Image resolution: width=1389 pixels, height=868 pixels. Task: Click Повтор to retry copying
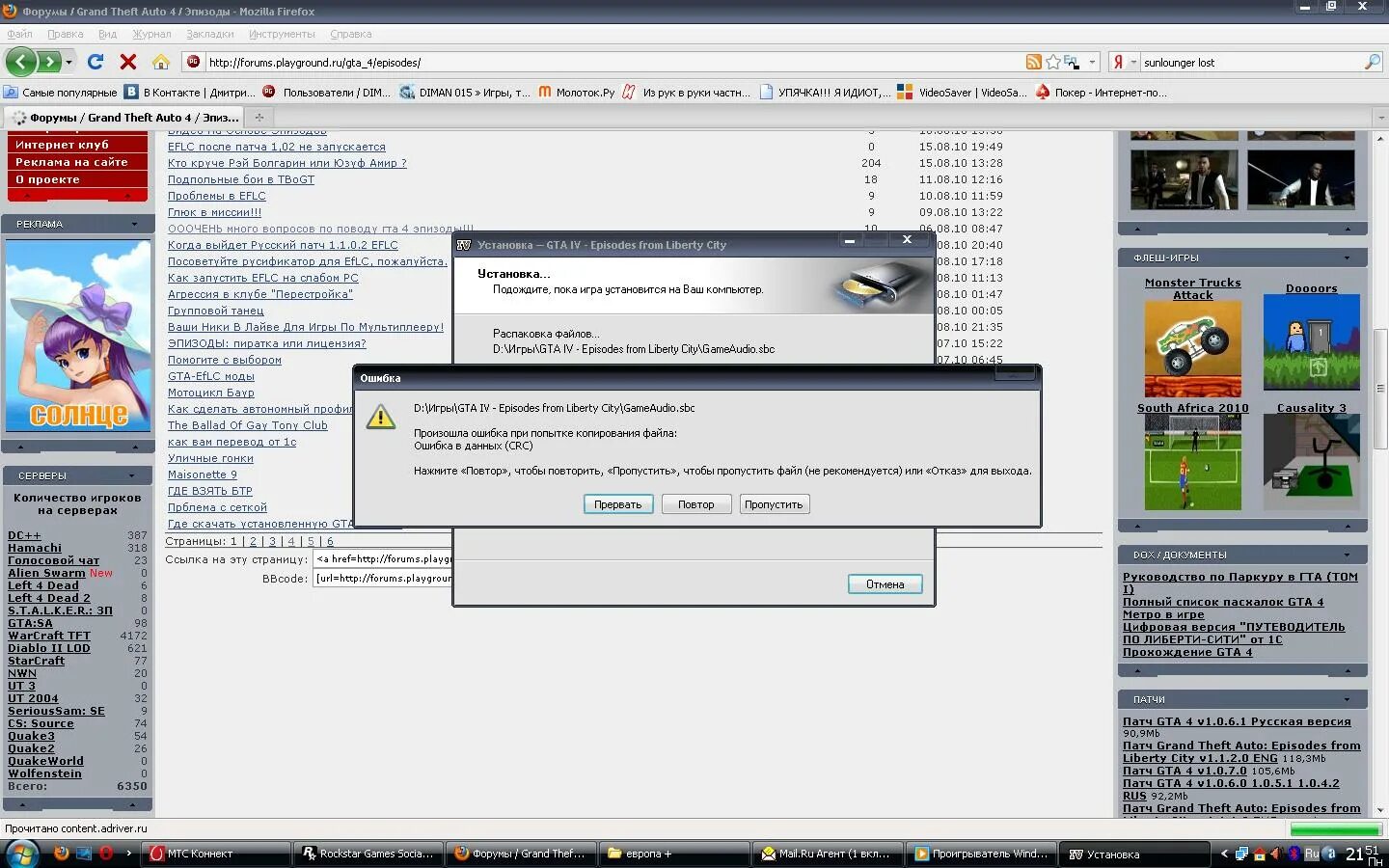coord(696,504)
